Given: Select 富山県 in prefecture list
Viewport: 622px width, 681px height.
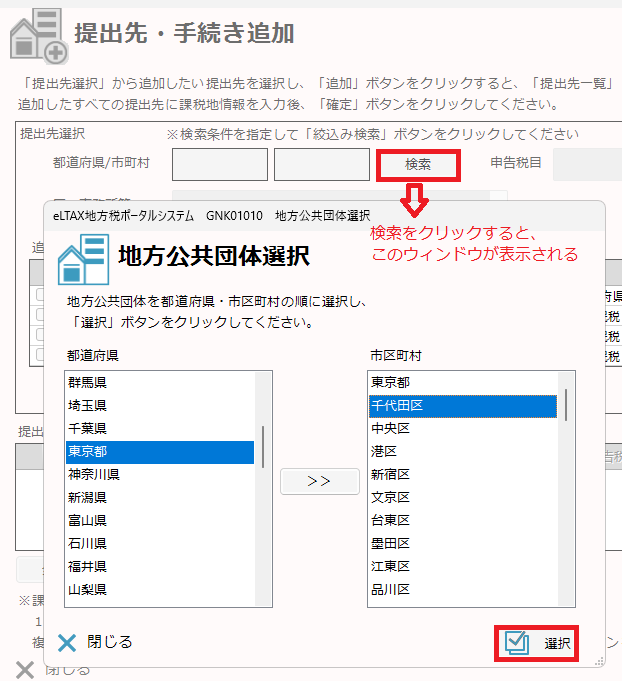Looking at the screenshot, I should [160, 521].
